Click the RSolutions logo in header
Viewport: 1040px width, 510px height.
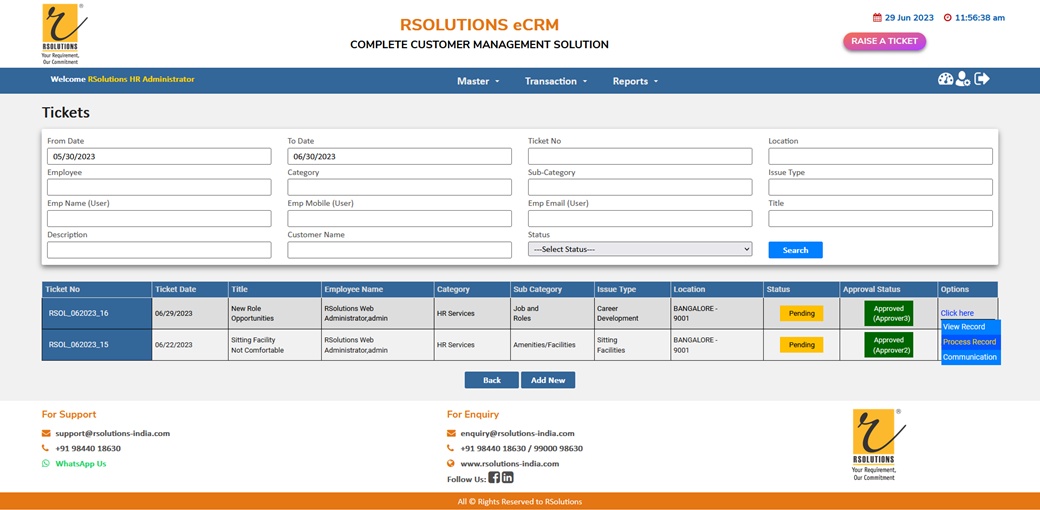point(63,33)
